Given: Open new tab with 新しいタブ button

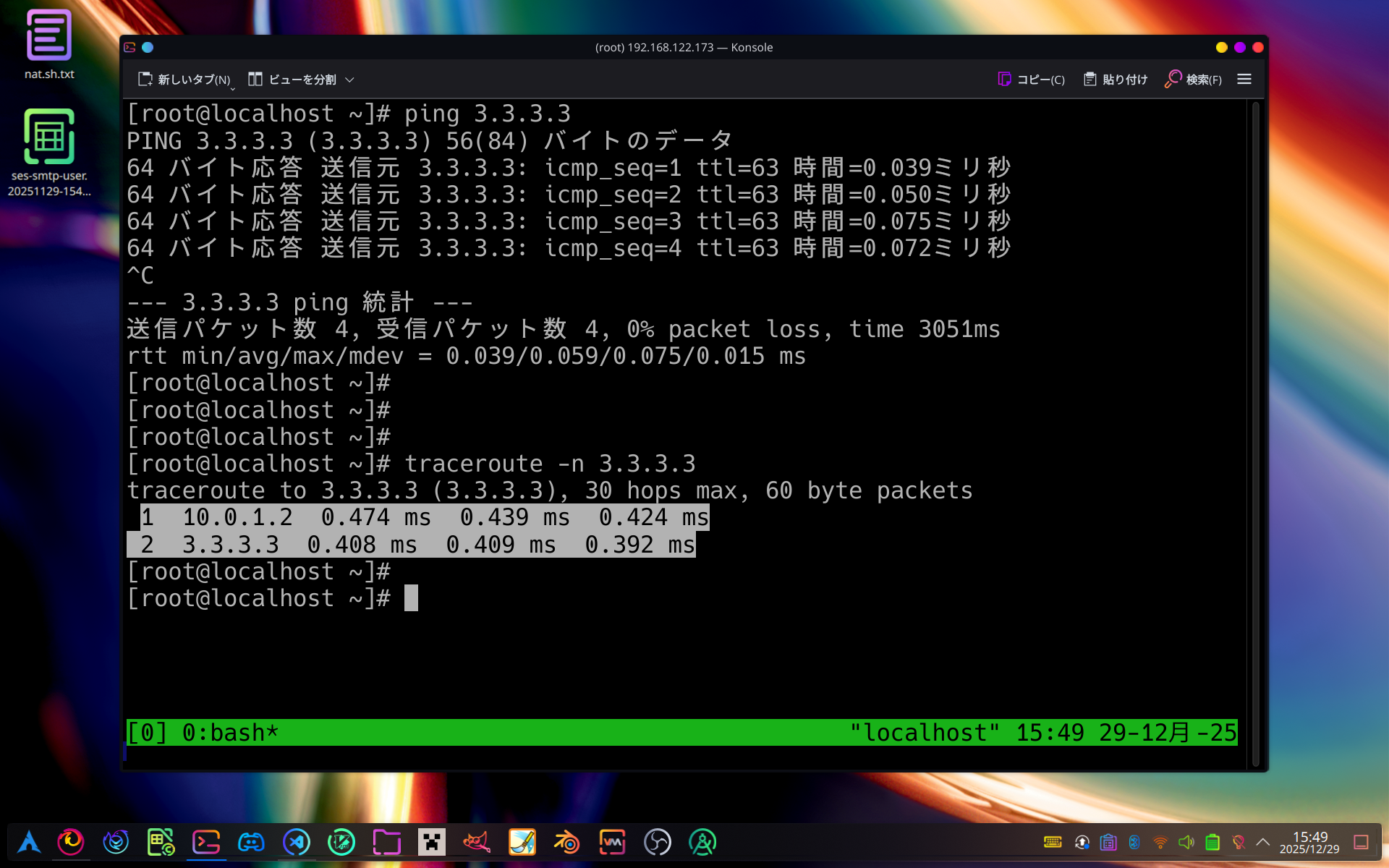Looking at the screenshot, I should pyautogui.click(x=184, y=80).
